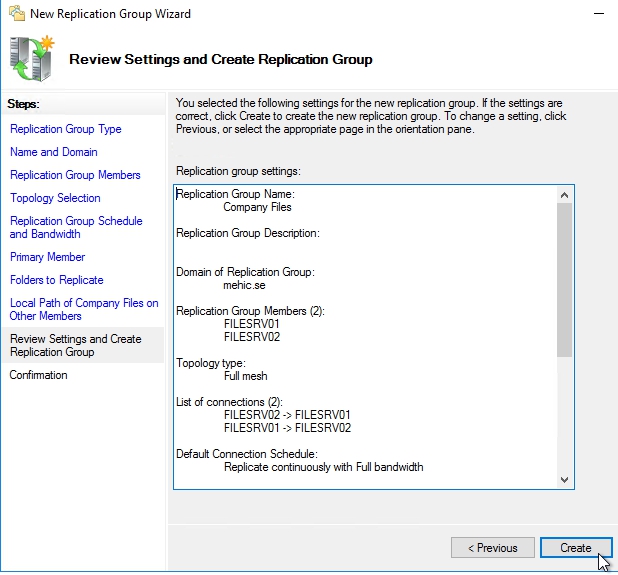Screen dimensions: 618x575
Task: Navigate to Primary Member step
Action: click(47, 257)
